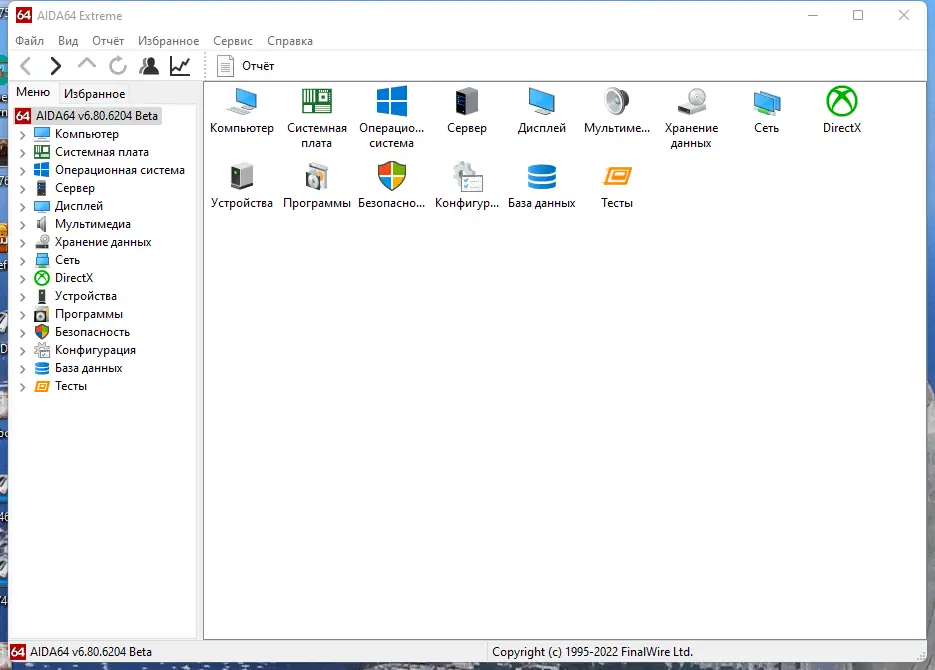
Task: Select Операционная система in the sidebar tree
Action: point(120,170)
